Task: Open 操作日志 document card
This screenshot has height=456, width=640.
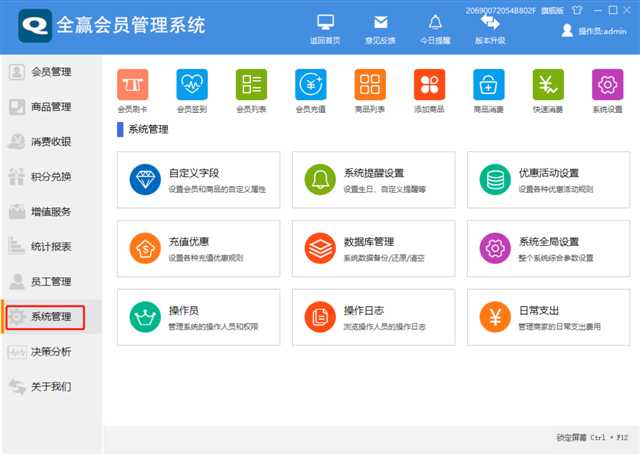Action: pyautogui.click(x=373, y=317)
